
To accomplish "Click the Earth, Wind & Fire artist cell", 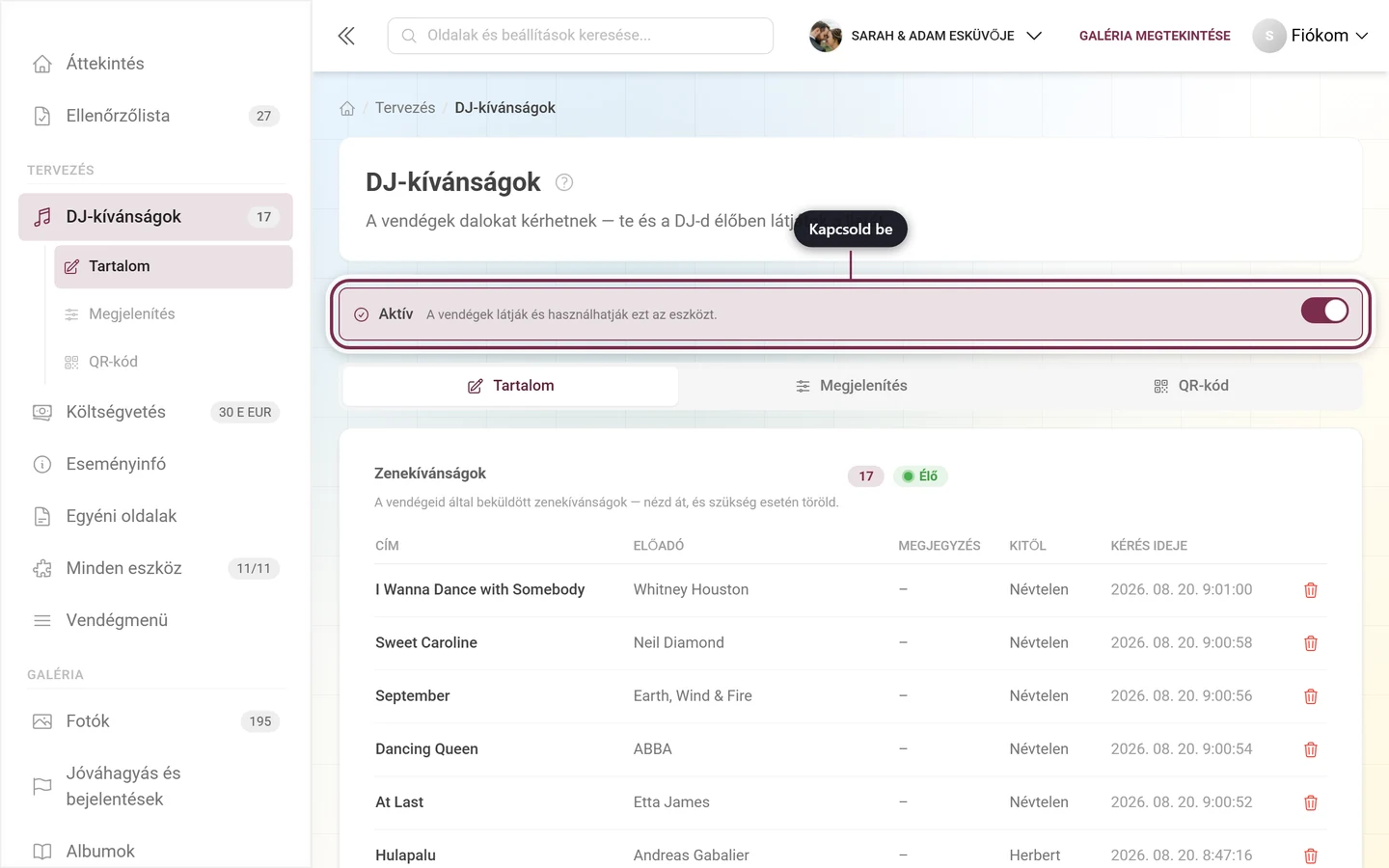I will point(693,696).
